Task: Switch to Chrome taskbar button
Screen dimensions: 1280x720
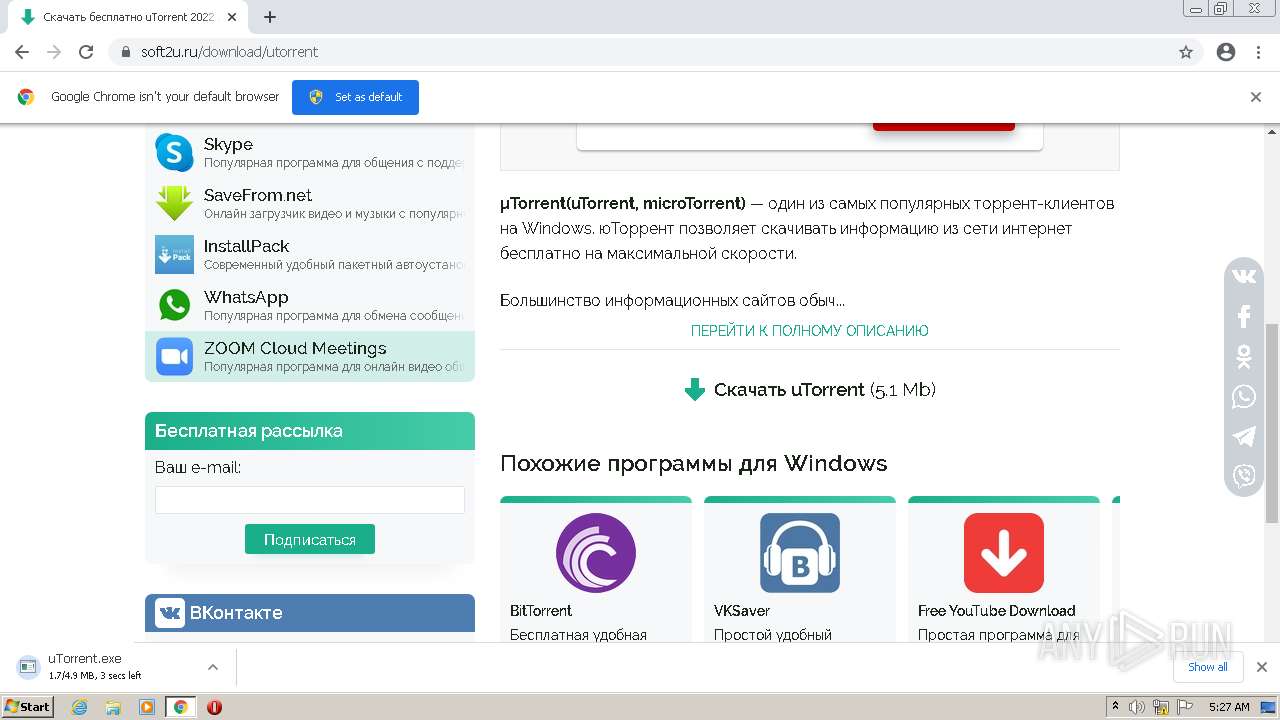Action: pos(181,707)
